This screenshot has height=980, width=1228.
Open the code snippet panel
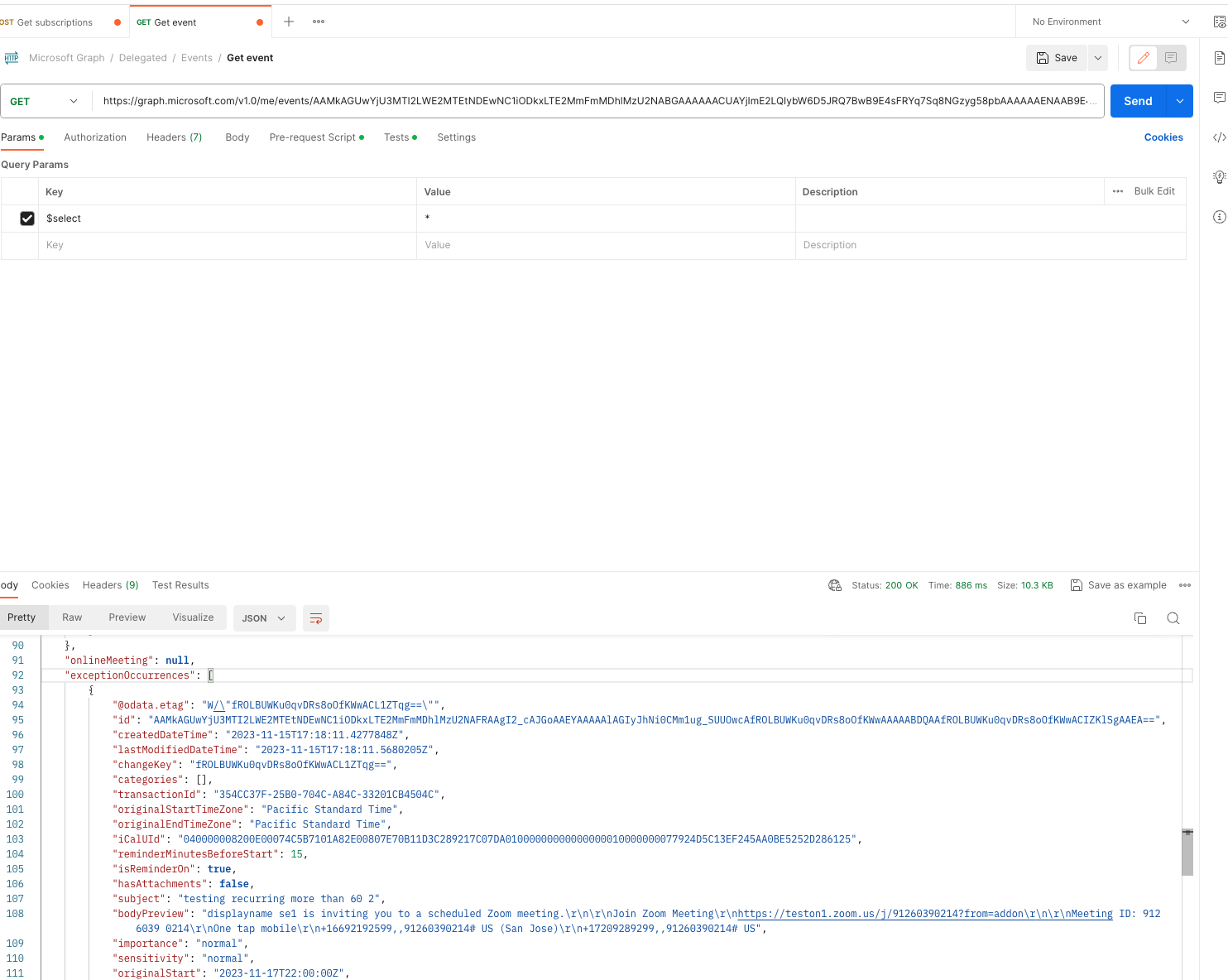1218,137
